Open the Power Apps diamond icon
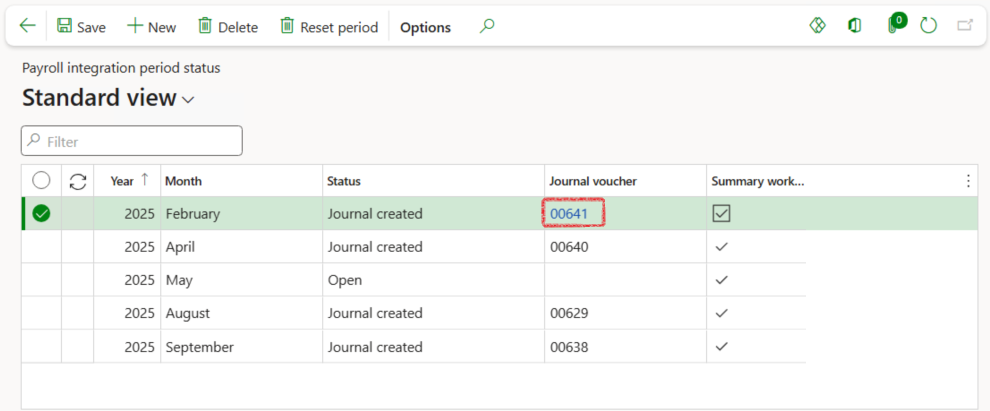The height and width of the screenshot is (411, 990). (x=817, y=26)
